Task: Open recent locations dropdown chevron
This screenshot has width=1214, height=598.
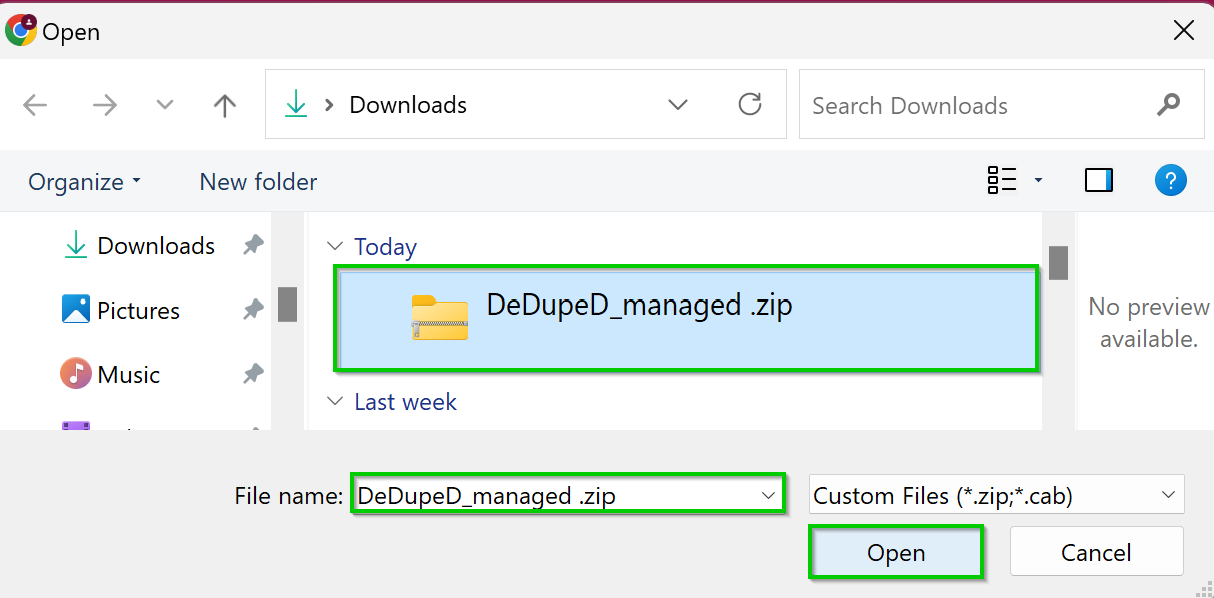Action: (x=165, y=105)
